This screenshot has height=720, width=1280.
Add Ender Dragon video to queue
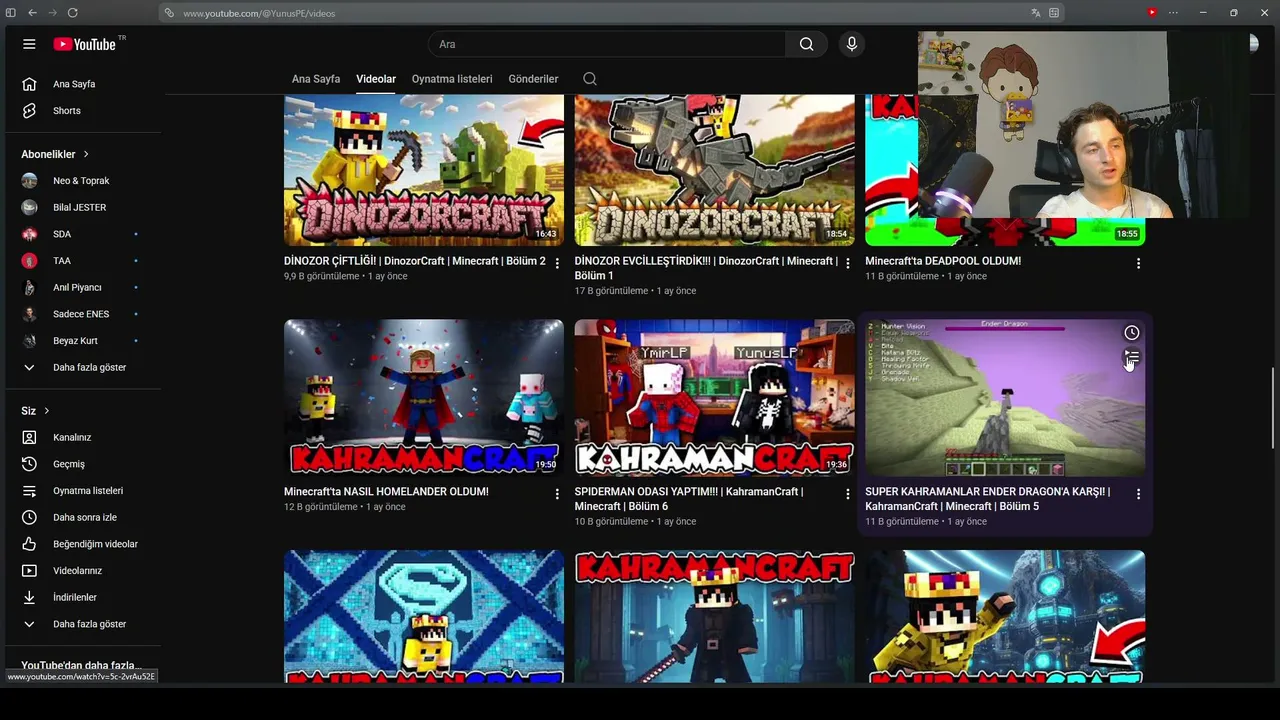point(1131,356)
